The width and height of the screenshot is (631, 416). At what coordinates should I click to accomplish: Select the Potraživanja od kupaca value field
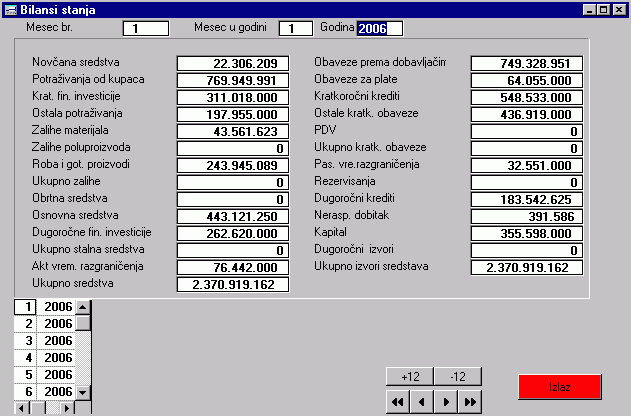coord(233,80)
